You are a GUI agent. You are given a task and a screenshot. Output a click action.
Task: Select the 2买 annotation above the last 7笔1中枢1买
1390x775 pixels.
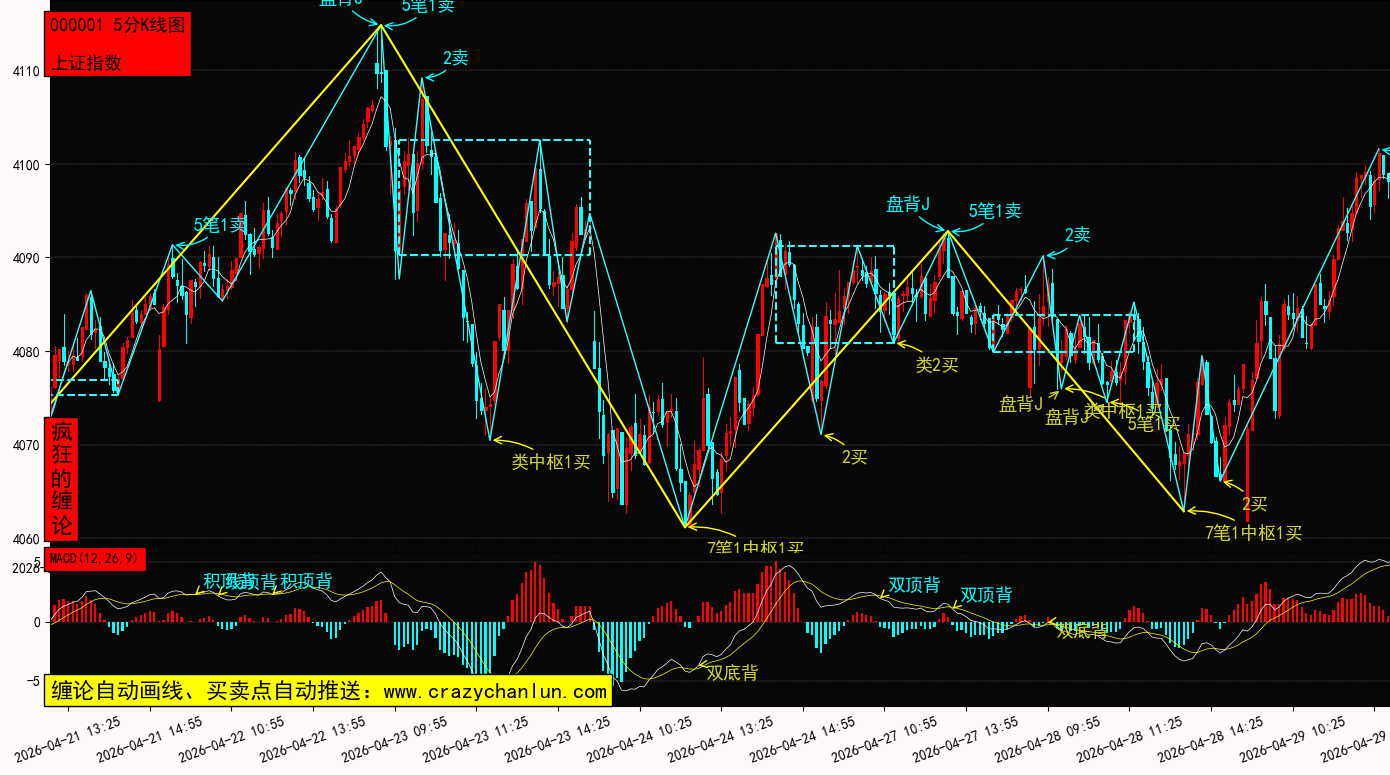(1254, 504)
